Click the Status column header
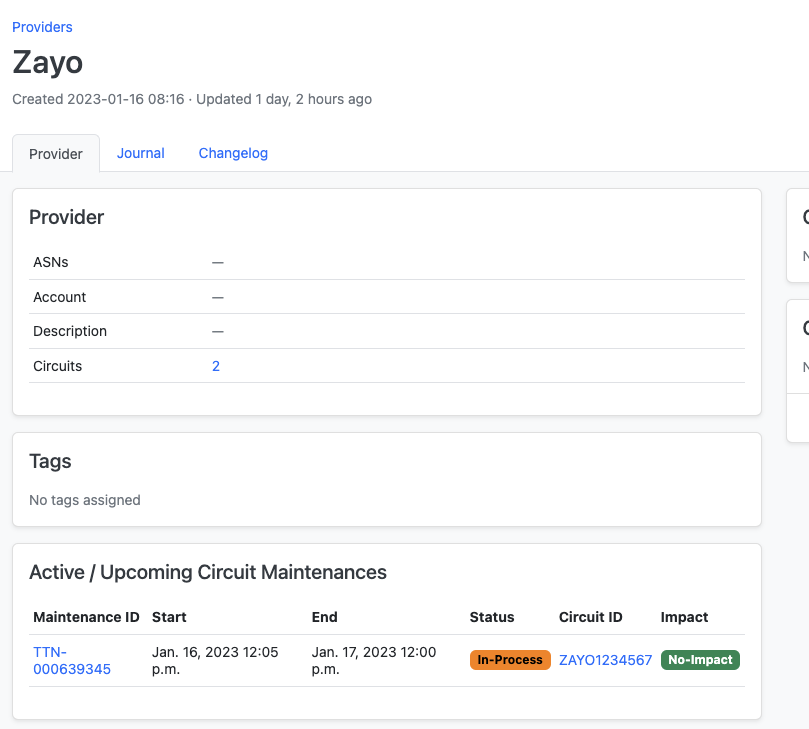809x729 pixels. tap(492, 617)
